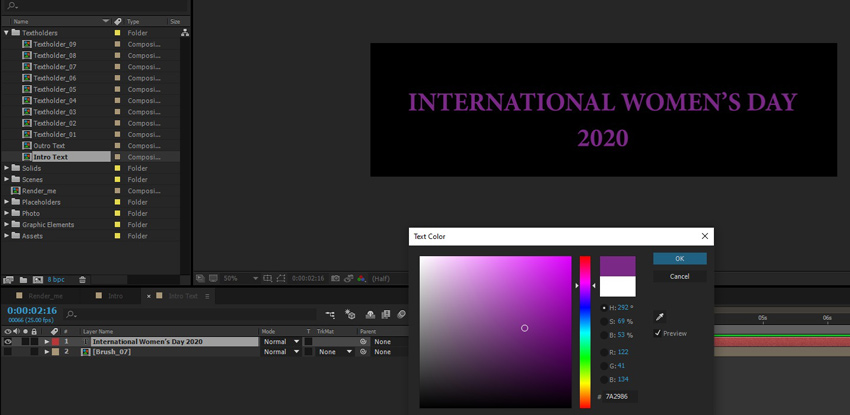Open blending Mode dropdown for layer 1
This screenshot has height=415, width=850.
click(x=281, y=342)
